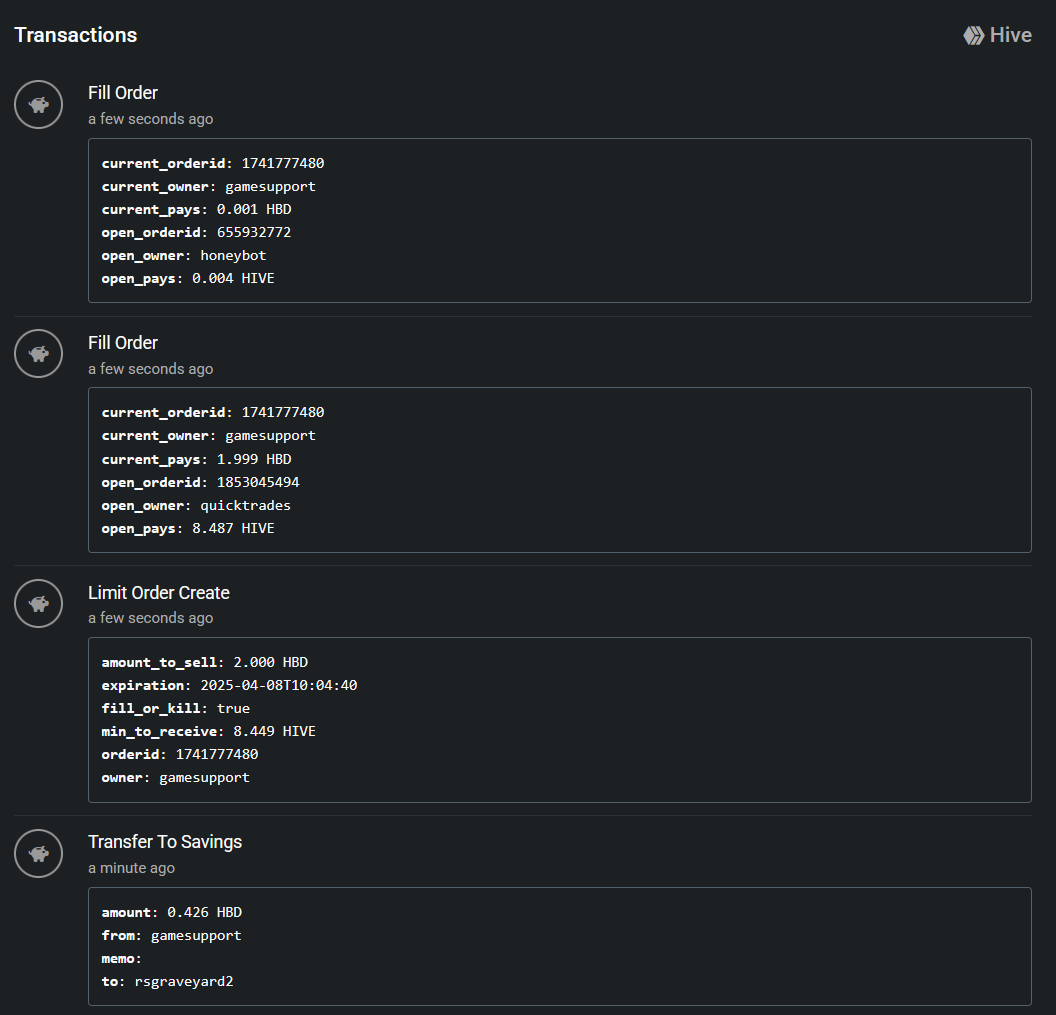This screenshot has width=1056, height=1015.
Task: Click timestamp under first Fill Order
Action: 150,119
